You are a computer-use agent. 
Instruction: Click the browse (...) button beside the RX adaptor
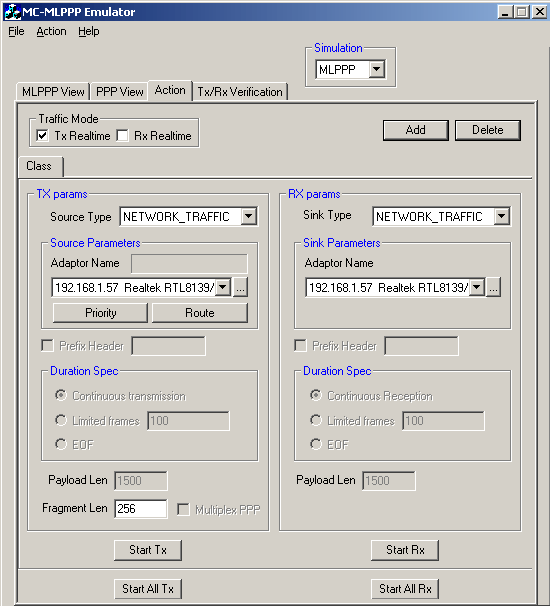(494, 288)
